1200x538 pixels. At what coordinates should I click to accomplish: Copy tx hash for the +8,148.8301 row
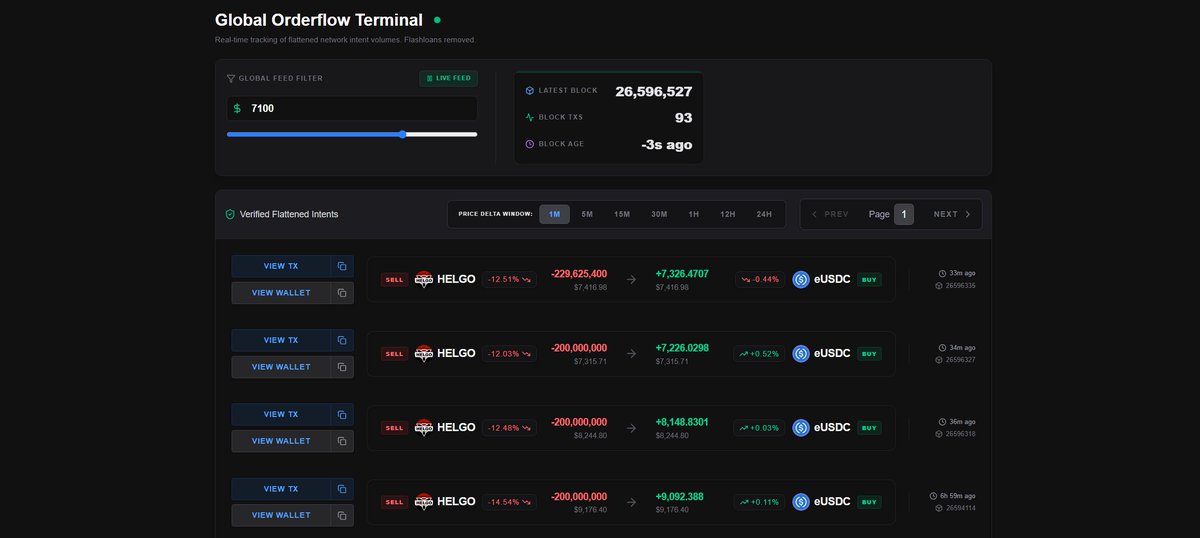[342, 414]
